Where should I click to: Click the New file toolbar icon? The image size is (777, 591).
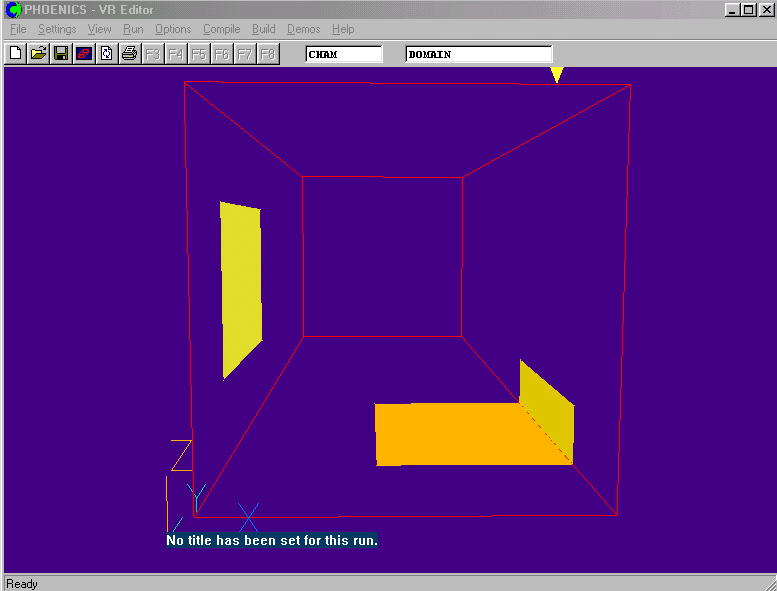point(15,54)
